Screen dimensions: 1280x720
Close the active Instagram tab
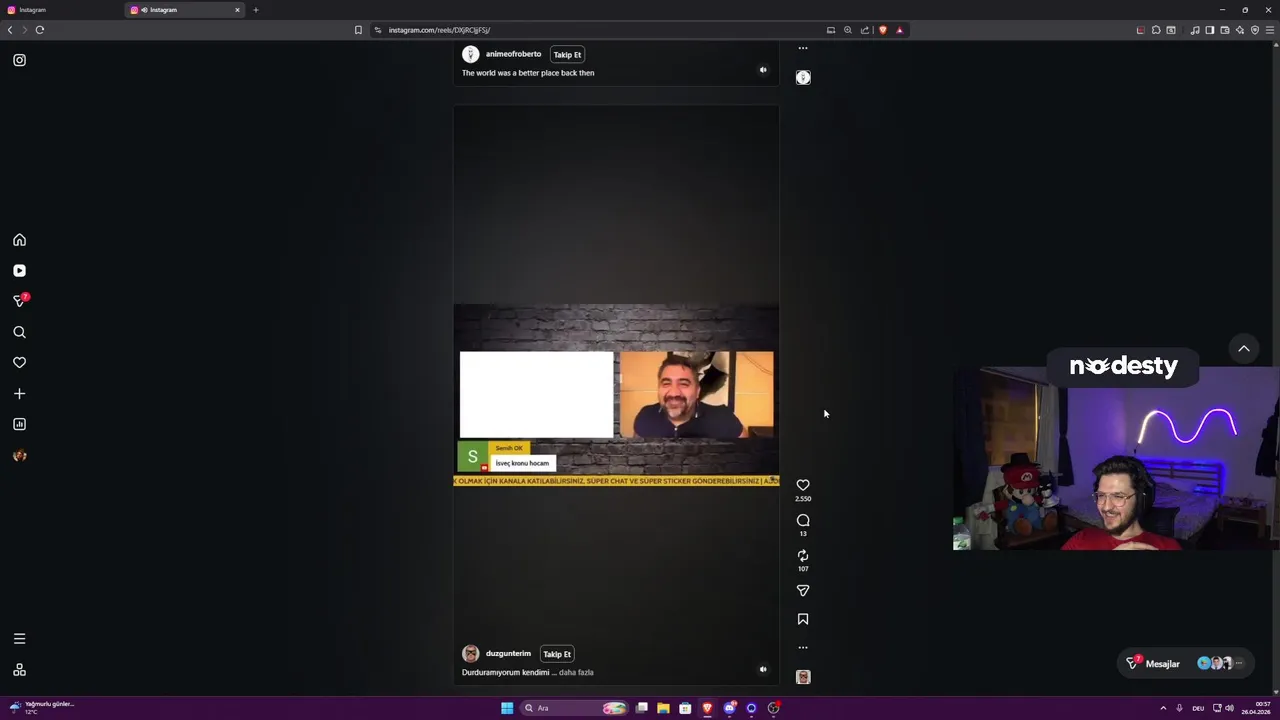[237, 10]
